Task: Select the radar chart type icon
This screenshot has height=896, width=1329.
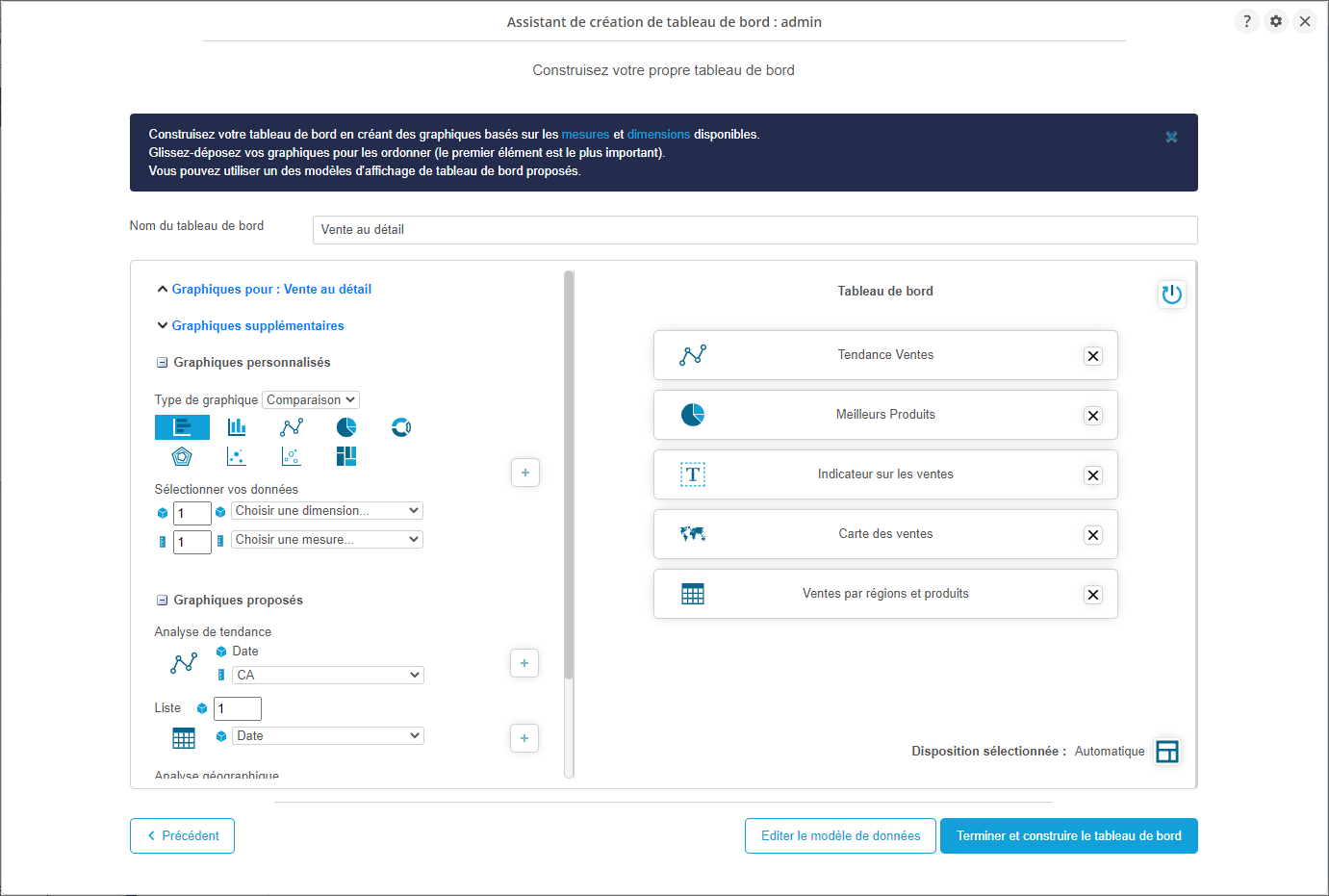Action: pyautogui.click(x=182, y=456)
